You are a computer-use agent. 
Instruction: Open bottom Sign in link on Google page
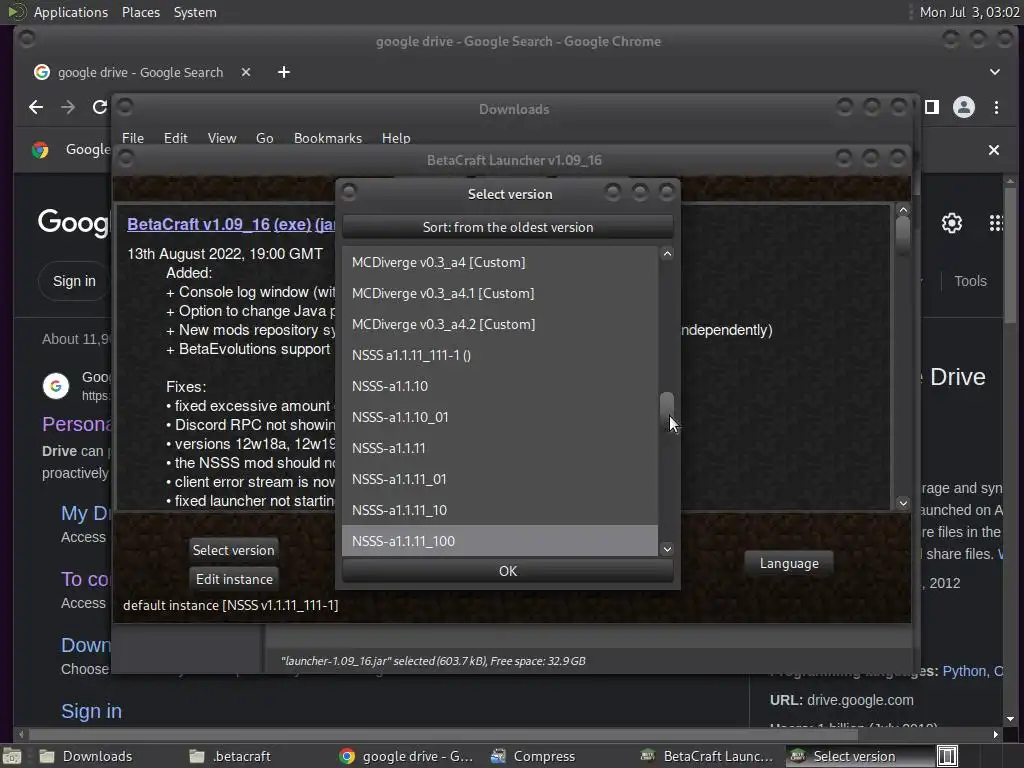[91, 711]
